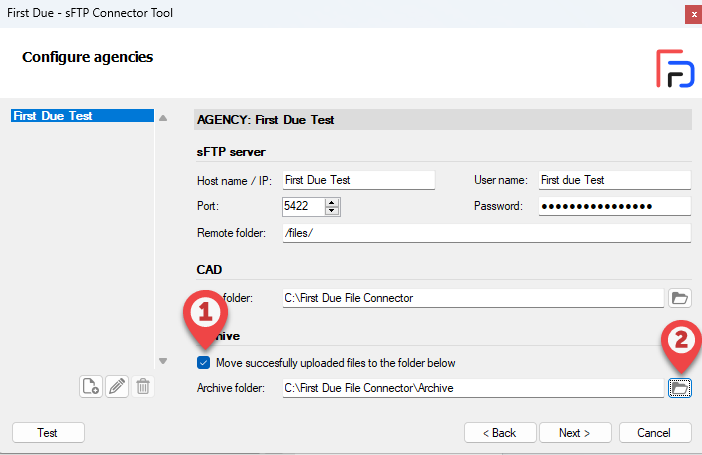This screenshot has height=455, width=702.
Task: Decrease the Port number with down arrow
Action: pyautogui.click(x=332, y=211)
